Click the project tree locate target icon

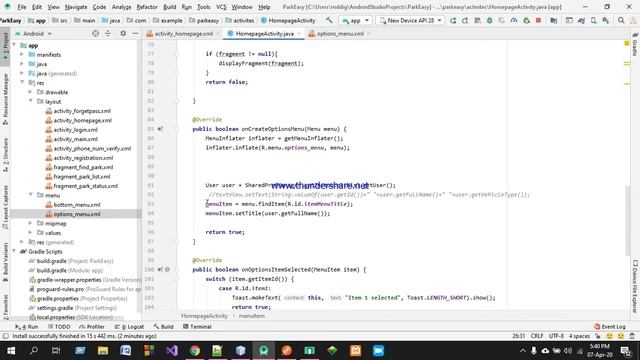pyautogui.click(x=95, y=33)
